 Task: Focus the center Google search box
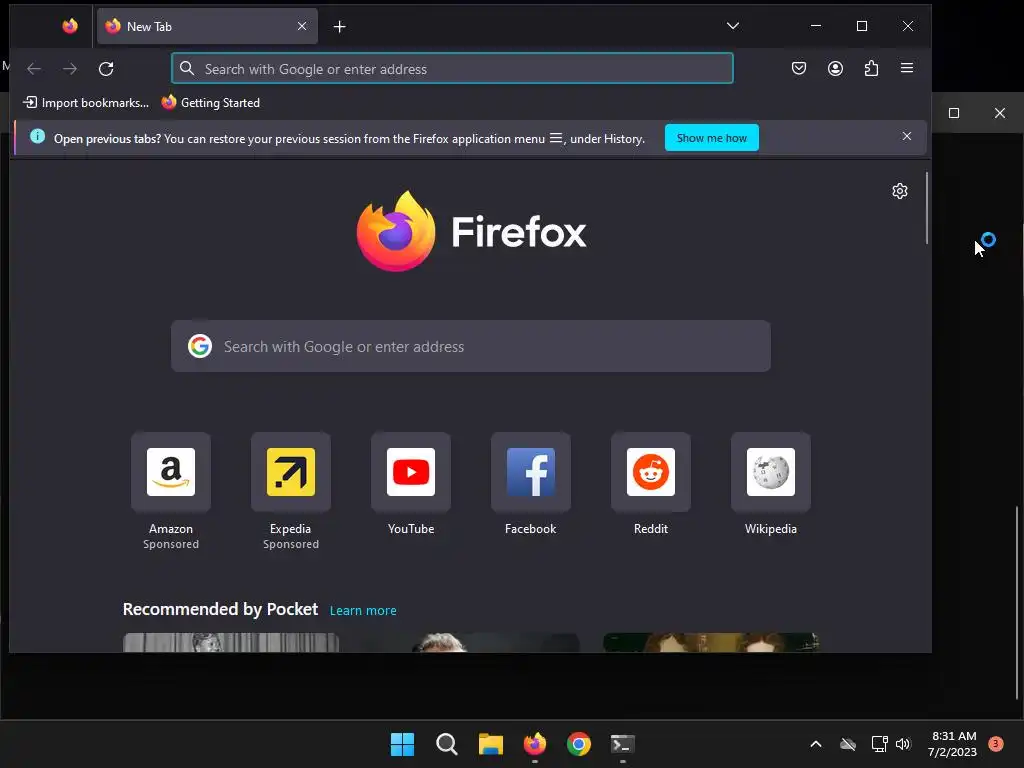[x=471, y=346]
